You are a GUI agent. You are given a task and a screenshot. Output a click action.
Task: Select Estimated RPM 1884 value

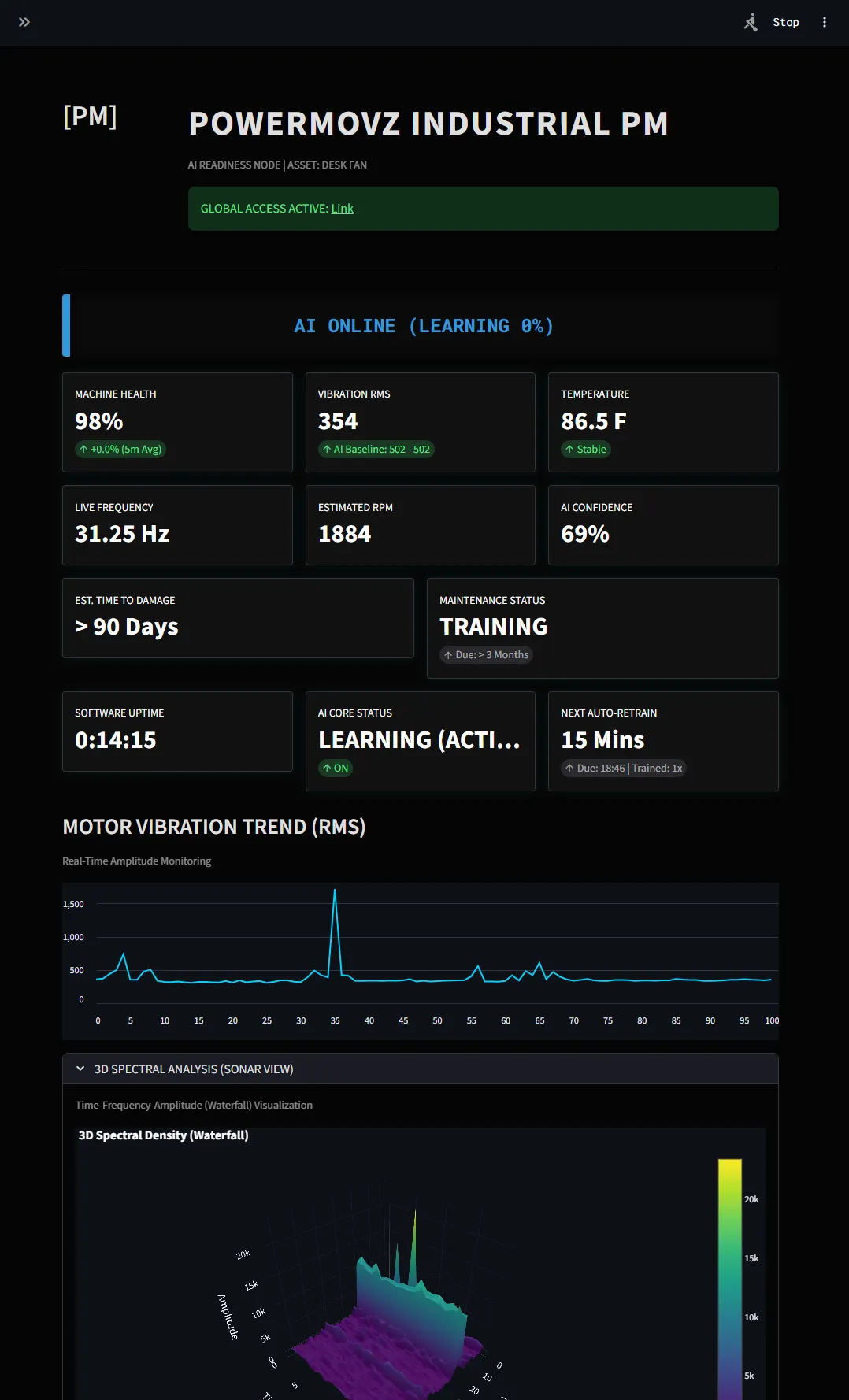tap(344, 534)
